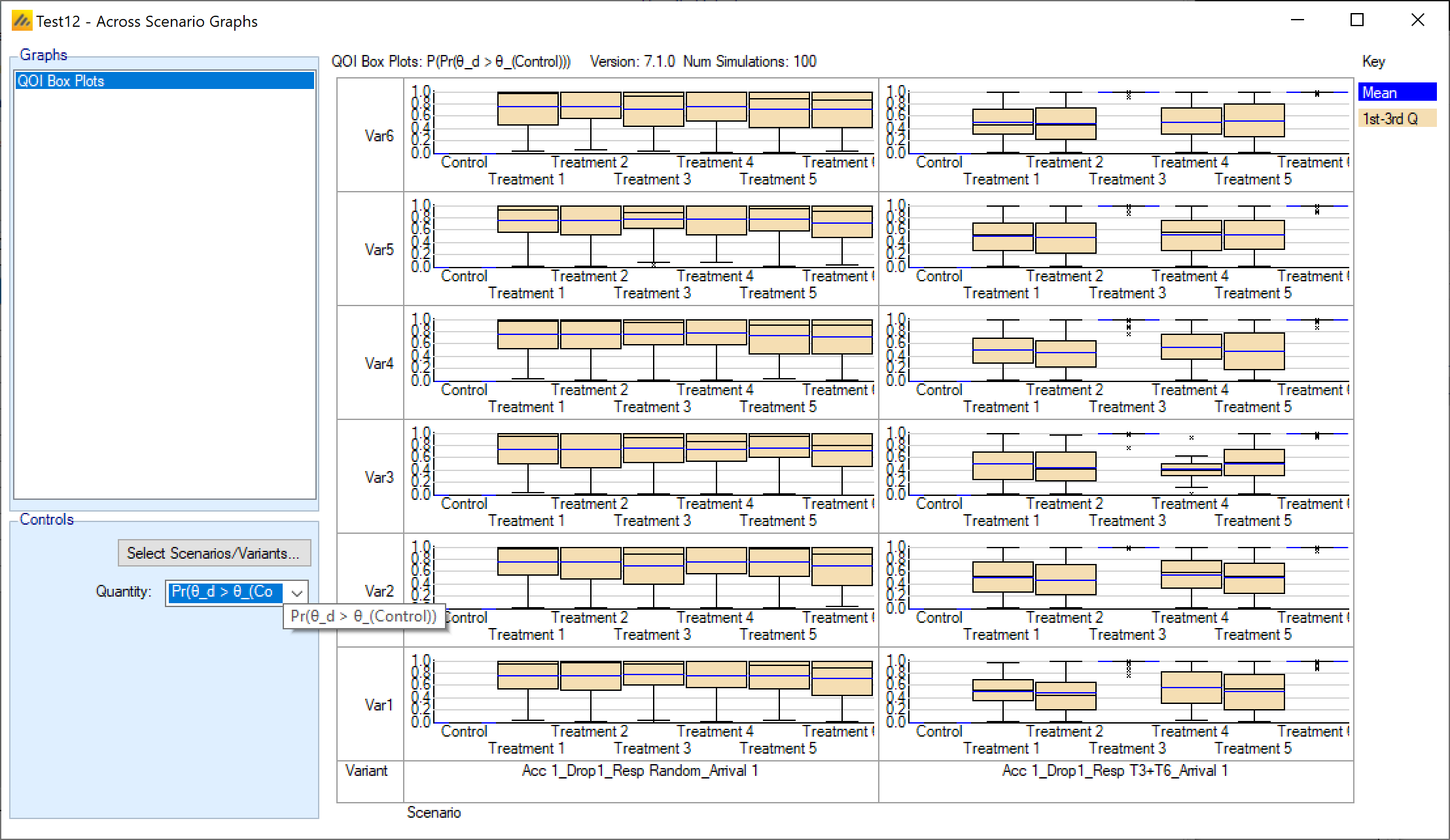The height and width of the screenshot is (840, 1450).
Task: Open the Quantity dropdown arrow
Action: pos(297,593)
